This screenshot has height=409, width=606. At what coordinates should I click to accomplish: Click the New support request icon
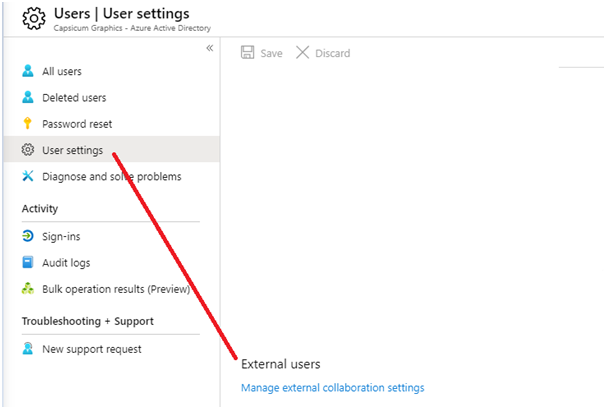(28, 349)
